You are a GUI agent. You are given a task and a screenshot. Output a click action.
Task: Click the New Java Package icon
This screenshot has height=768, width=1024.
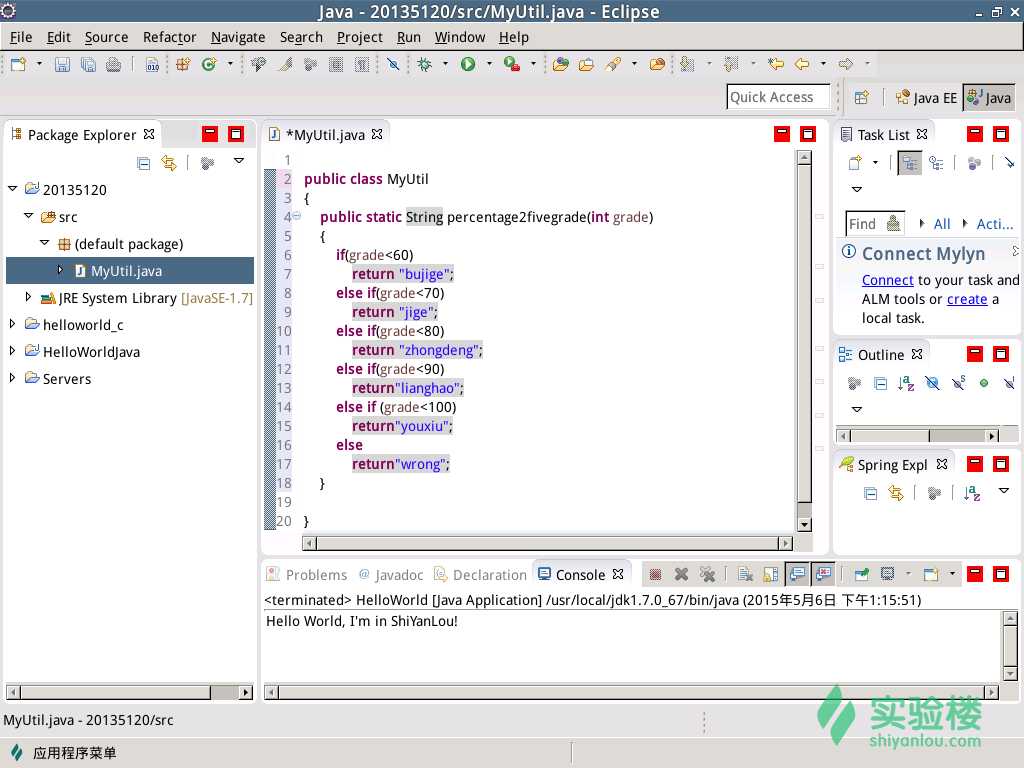tap(184, 64)
